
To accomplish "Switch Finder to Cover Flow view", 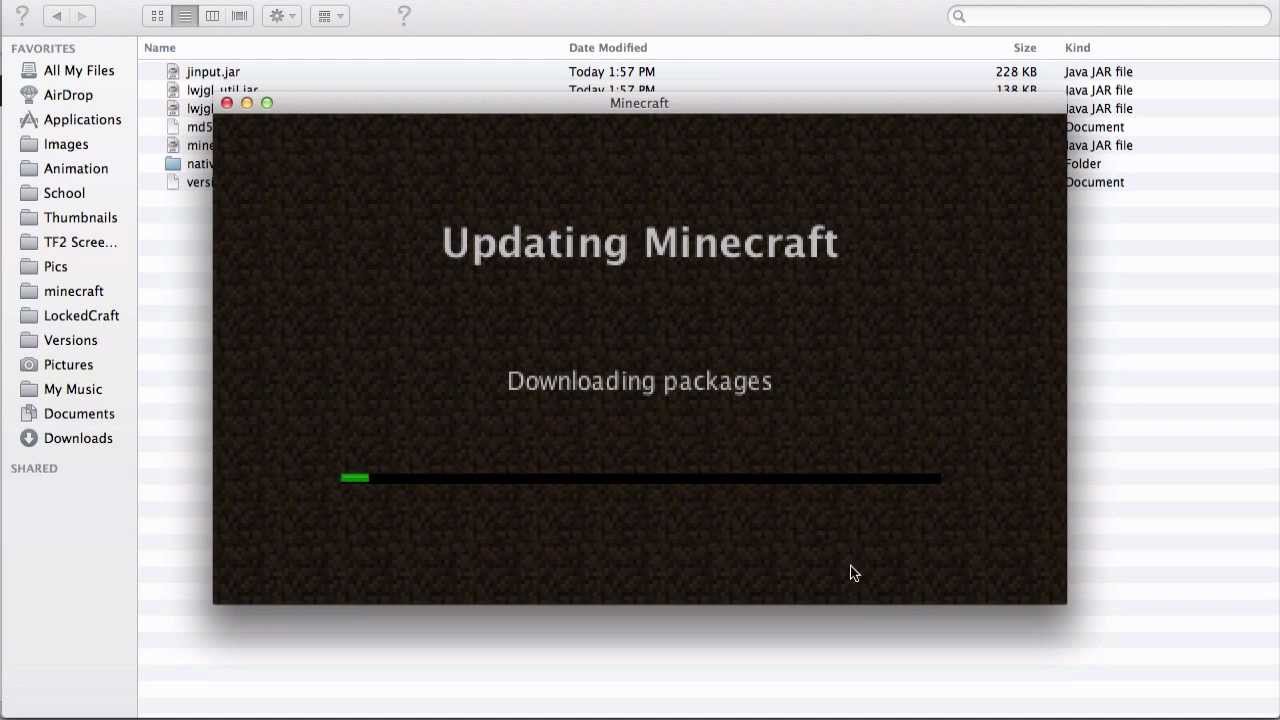I will point(239,16).
